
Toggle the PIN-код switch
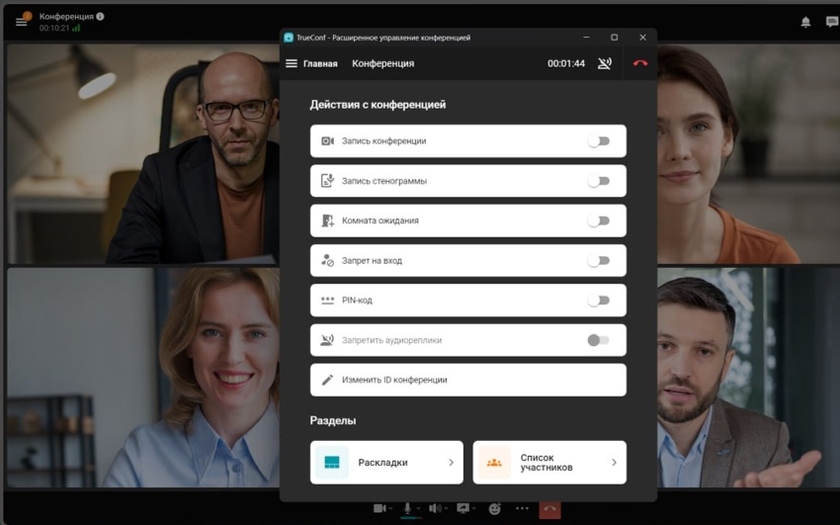click(x=598, y=300)
